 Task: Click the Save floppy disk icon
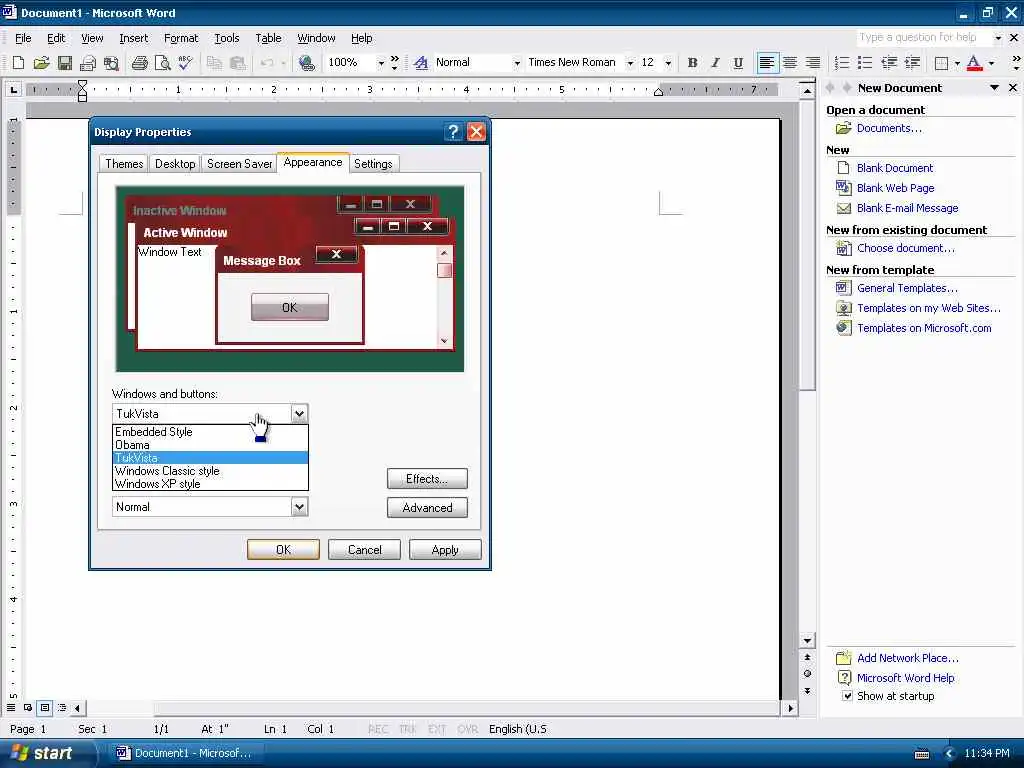click(65, 63)
